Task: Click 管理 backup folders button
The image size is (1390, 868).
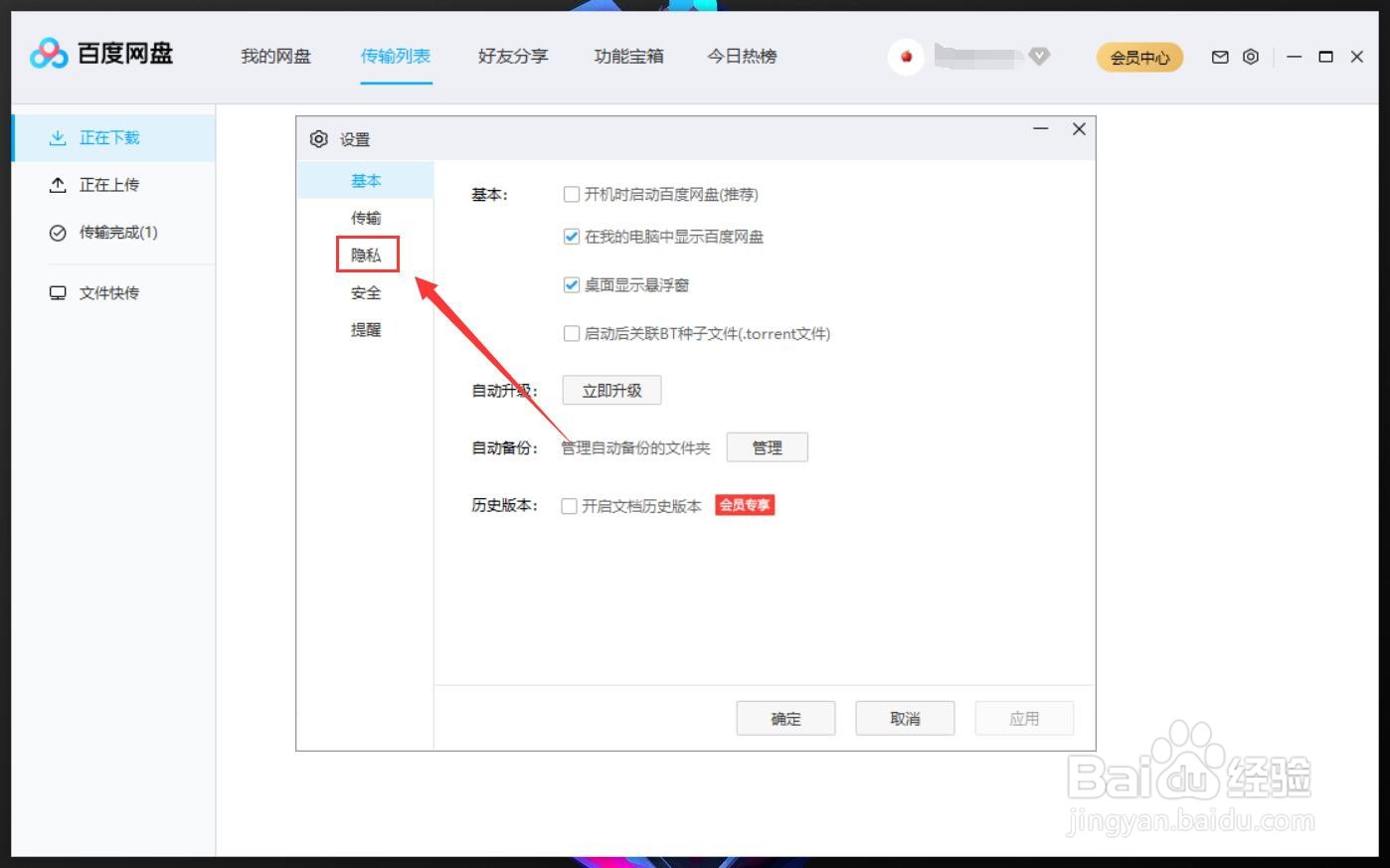Action: [767, 448]
